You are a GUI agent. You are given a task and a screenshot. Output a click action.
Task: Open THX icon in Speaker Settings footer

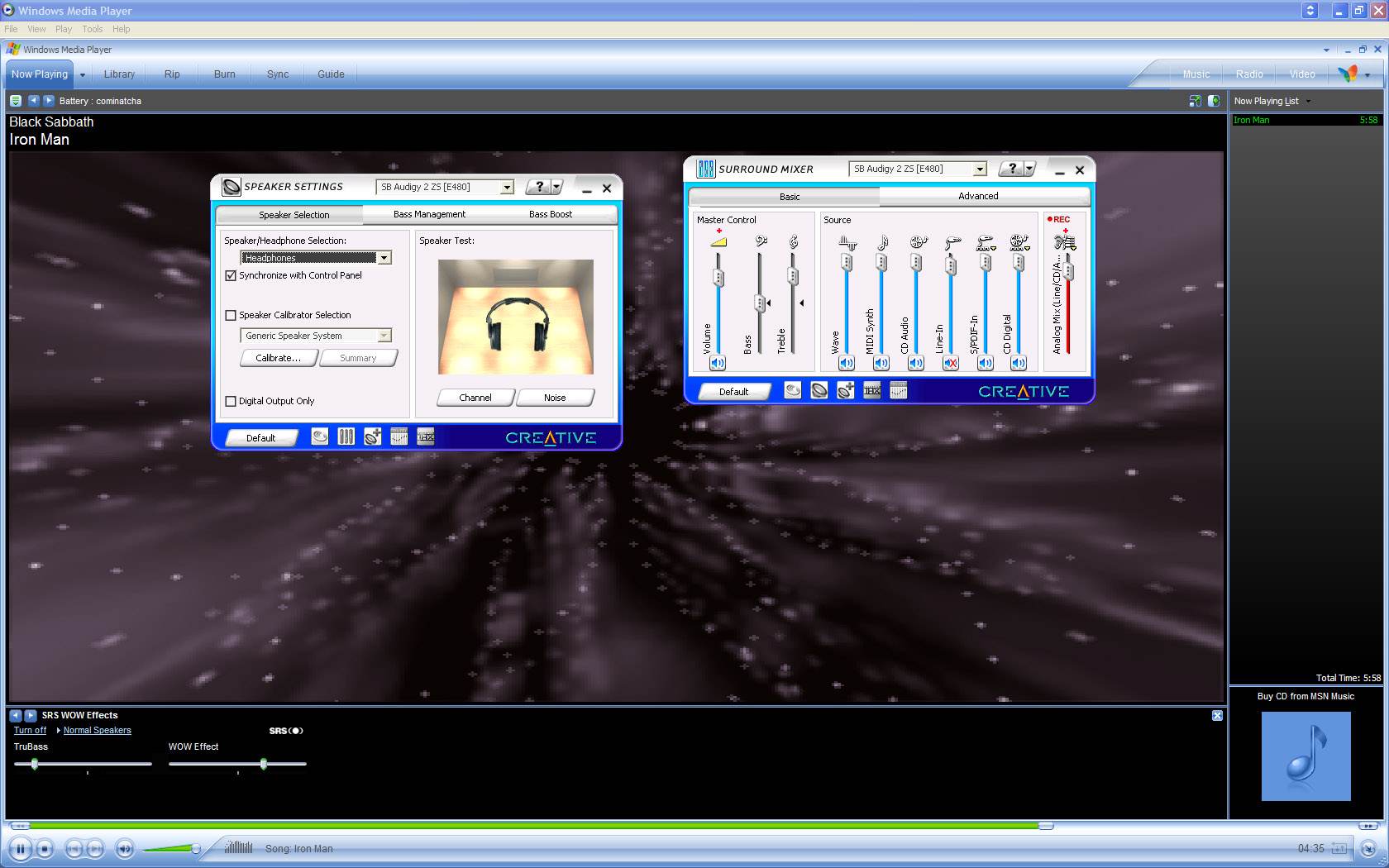(x=426, y=436)
